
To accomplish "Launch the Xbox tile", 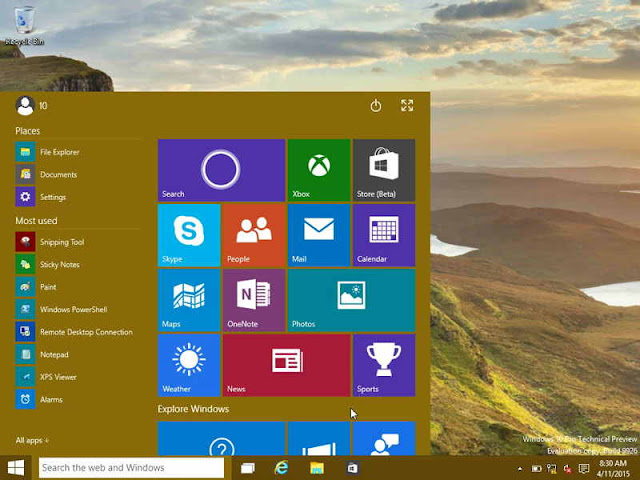I will (x=319, y=170).
